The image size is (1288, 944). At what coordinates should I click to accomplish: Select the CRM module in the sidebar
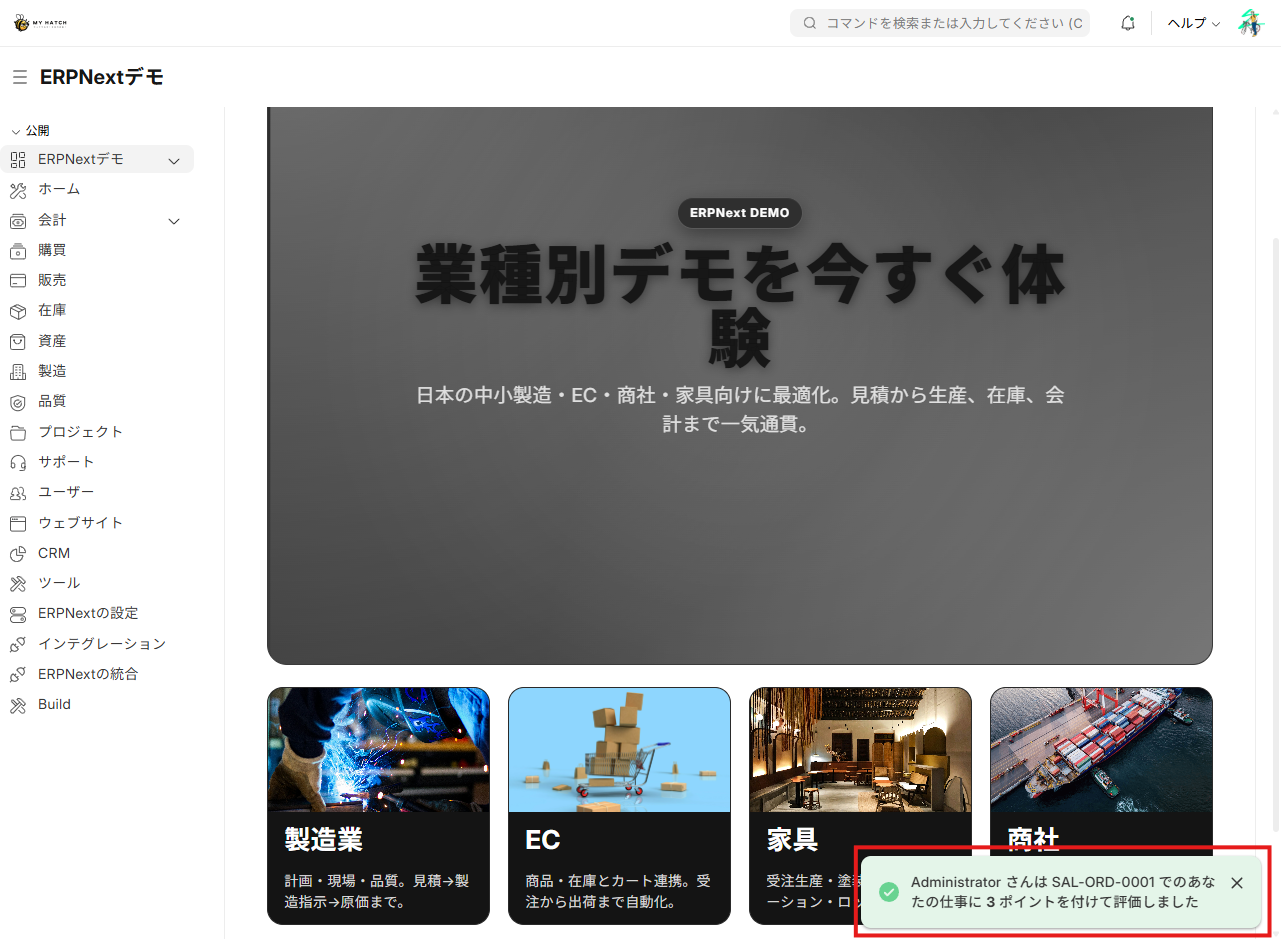(55, 553)
